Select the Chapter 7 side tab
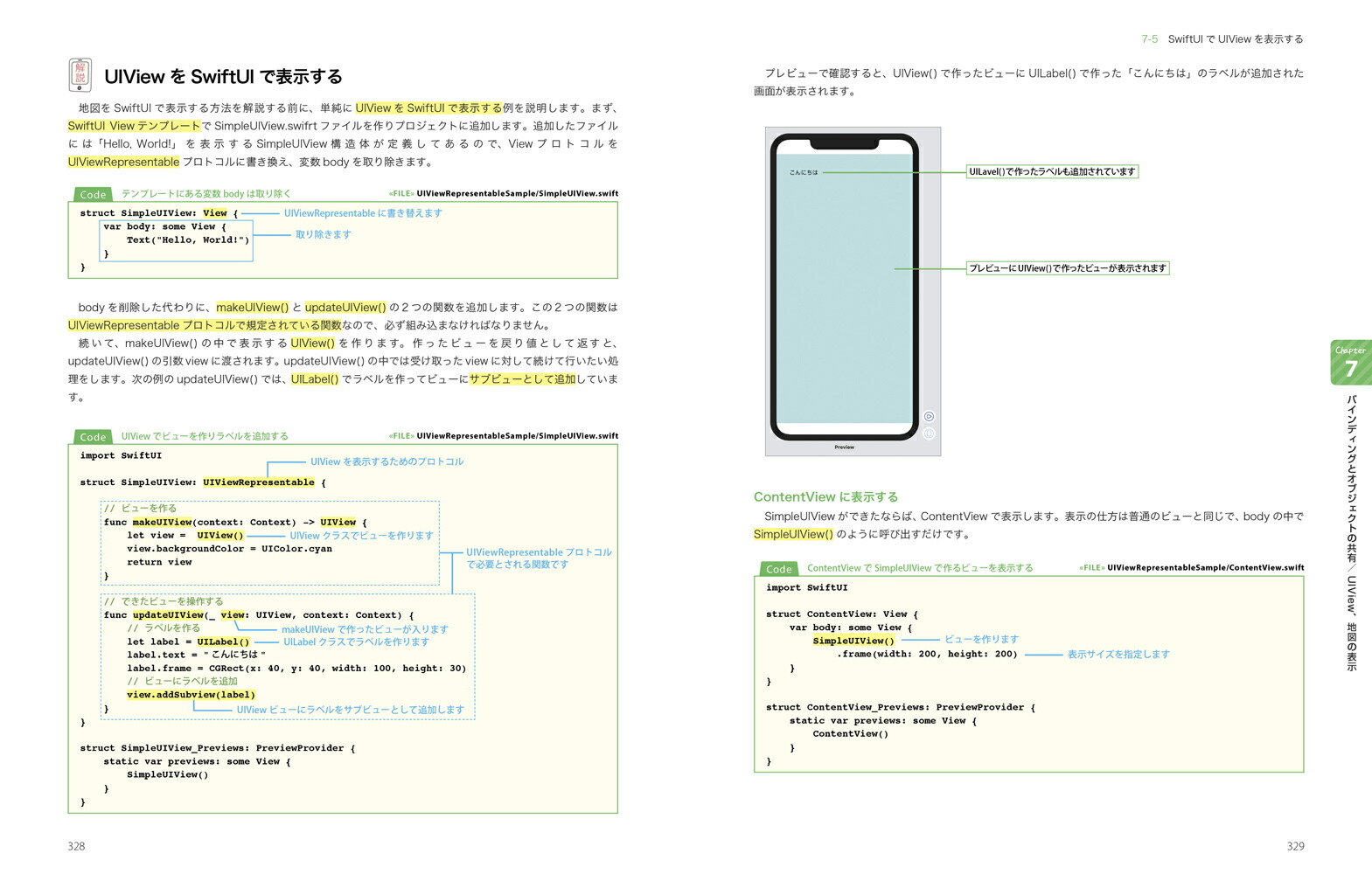 coord(1351,363)
